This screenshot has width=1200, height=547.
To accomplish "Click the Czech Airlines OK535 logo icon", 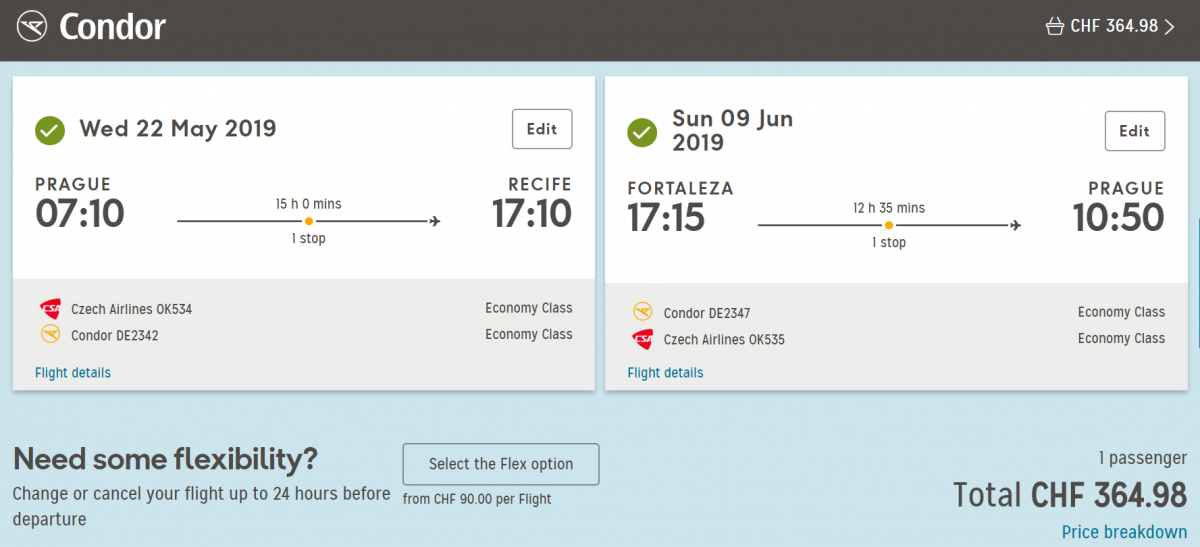I will [643, 339].
